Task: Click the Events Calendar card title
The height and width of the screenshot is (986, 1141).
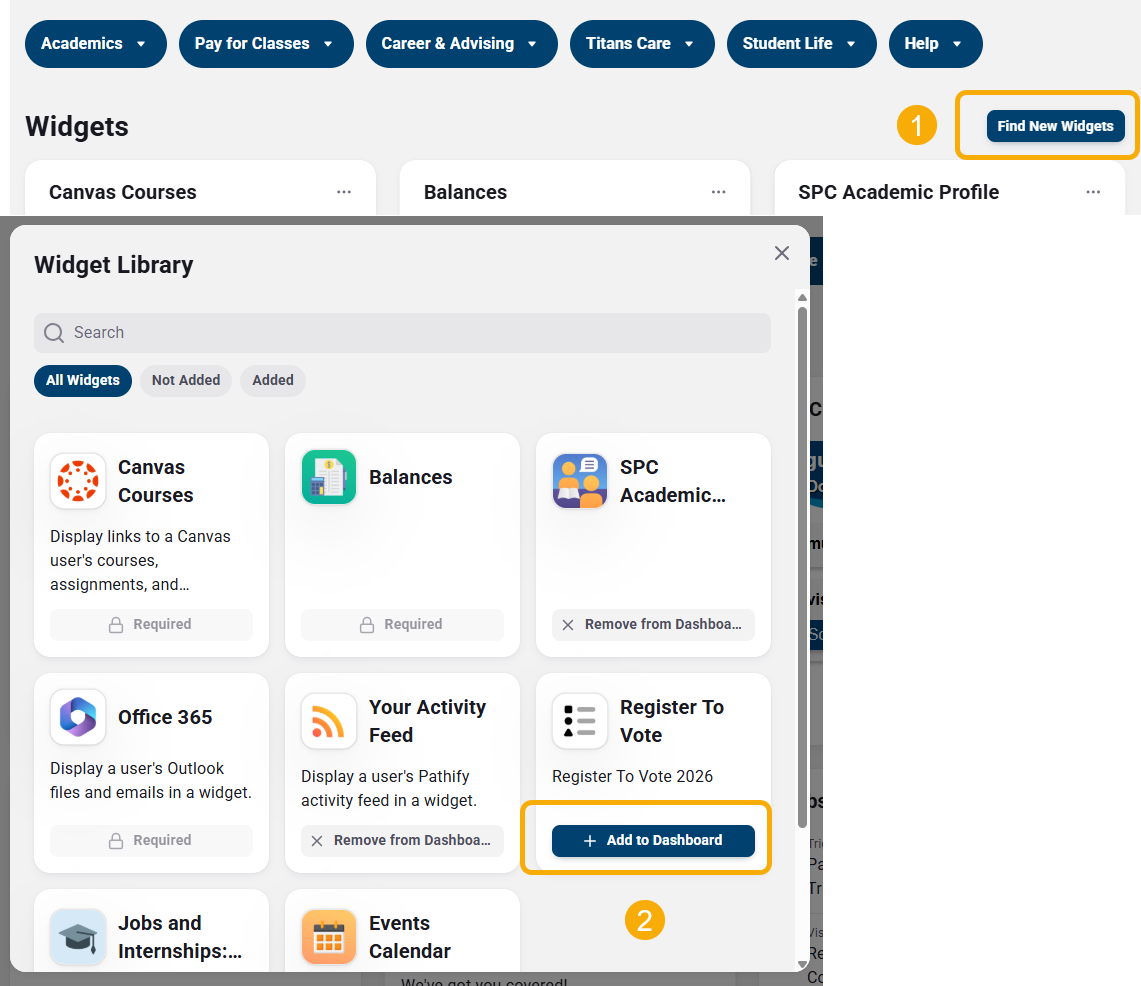Action: (x=410, y=937)
